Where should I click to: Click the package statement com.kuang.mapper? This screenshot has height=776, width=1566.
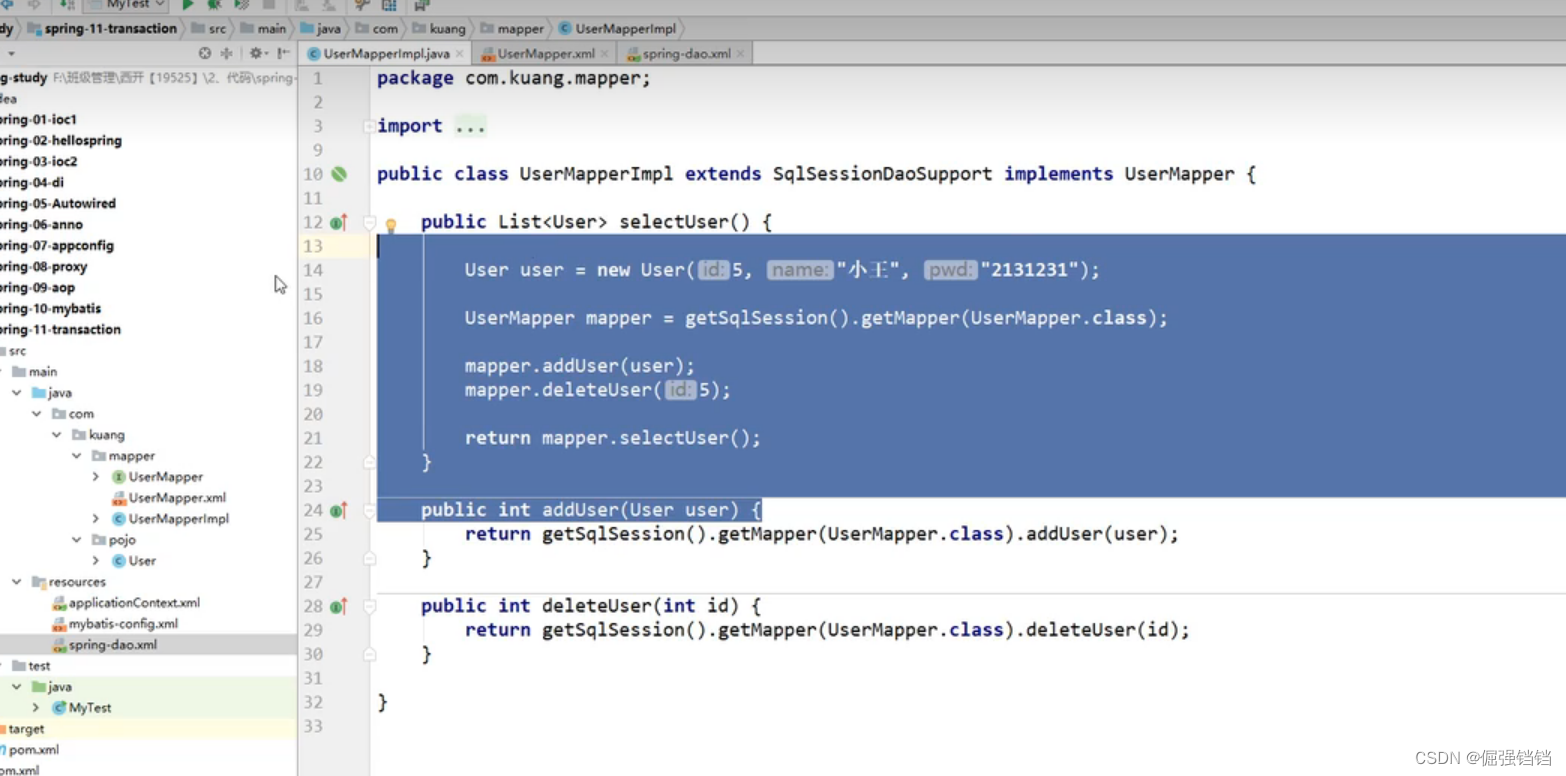(x=514, y=78)
